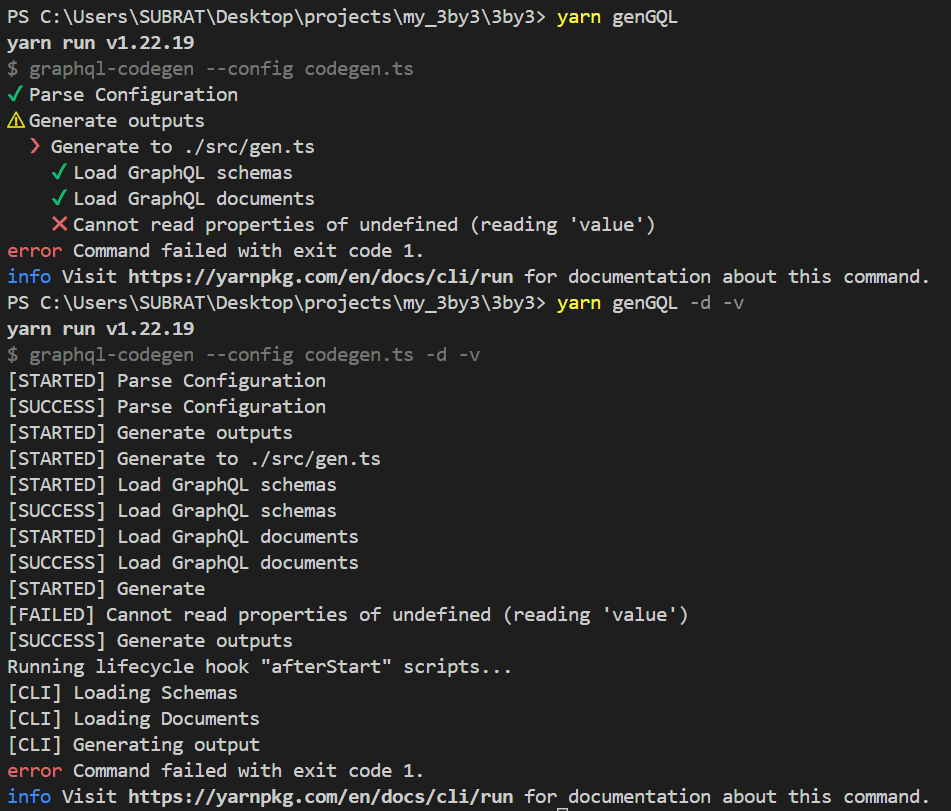Click the red chevron before Generate to ./src/gen.ts
Viewport: 951px width, 811px height.
pyautogui.click(x=35, y=147)
